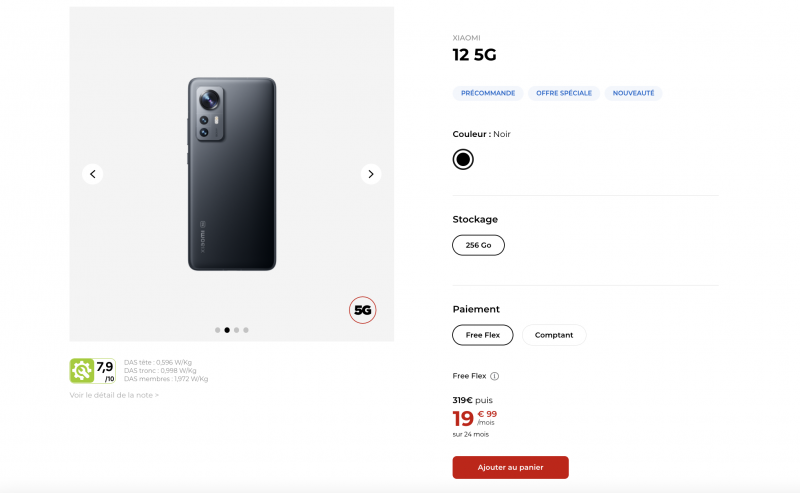Screen dimensions: 800x493
Task: Click the Xiaomi 12 phone image
Action: point(232,174)
